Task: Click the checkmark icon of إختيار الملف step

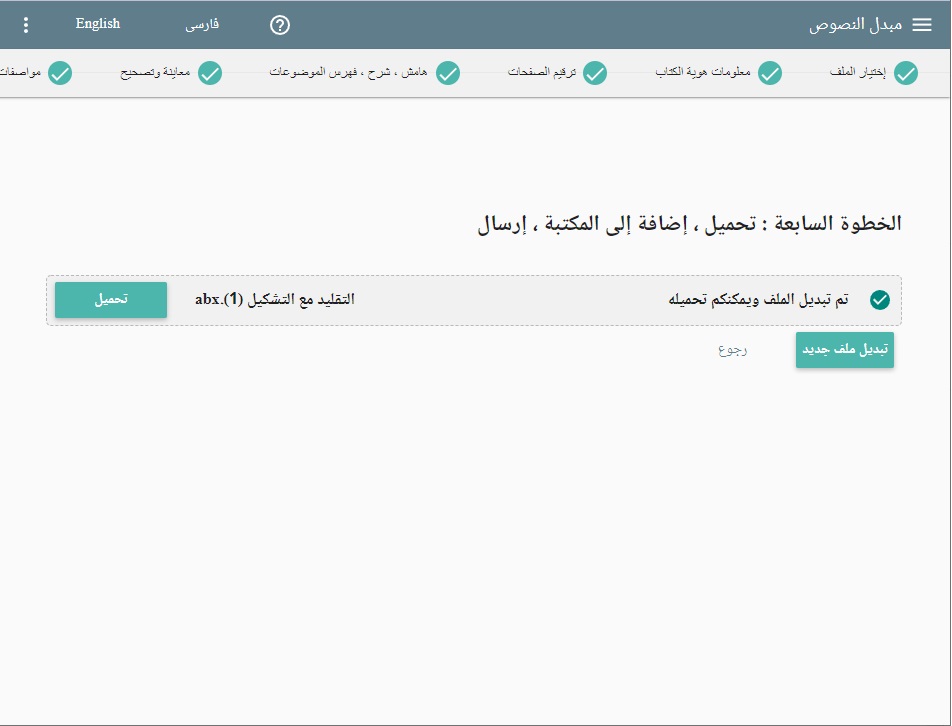Action: (x=906, y=73)
